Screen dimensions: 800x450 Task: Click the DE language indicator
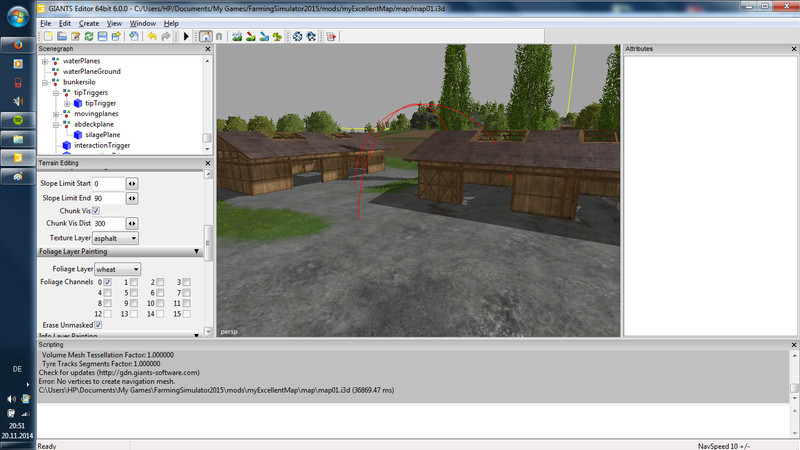pos(17,369)
